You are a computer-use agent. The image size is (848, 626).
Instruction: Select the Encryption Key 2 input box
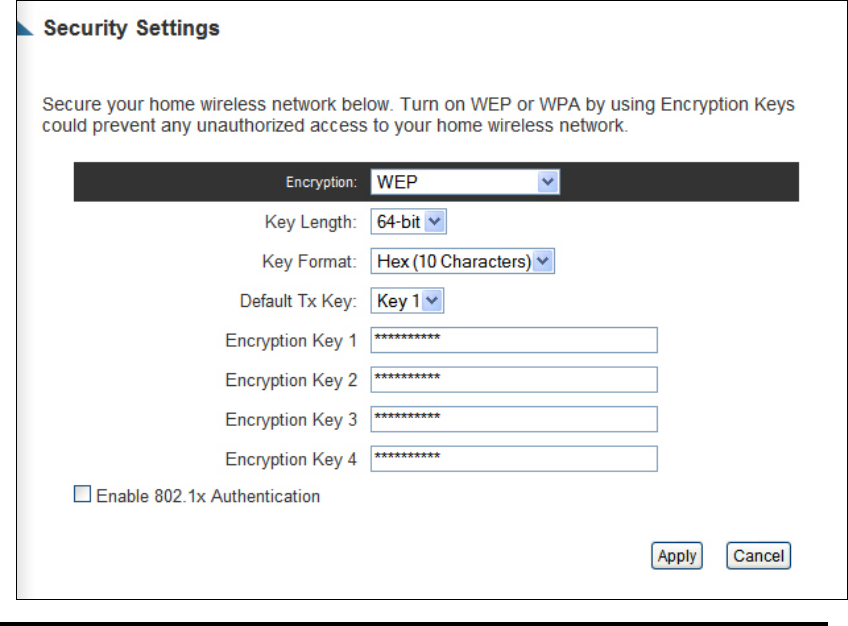click(514, 379)
